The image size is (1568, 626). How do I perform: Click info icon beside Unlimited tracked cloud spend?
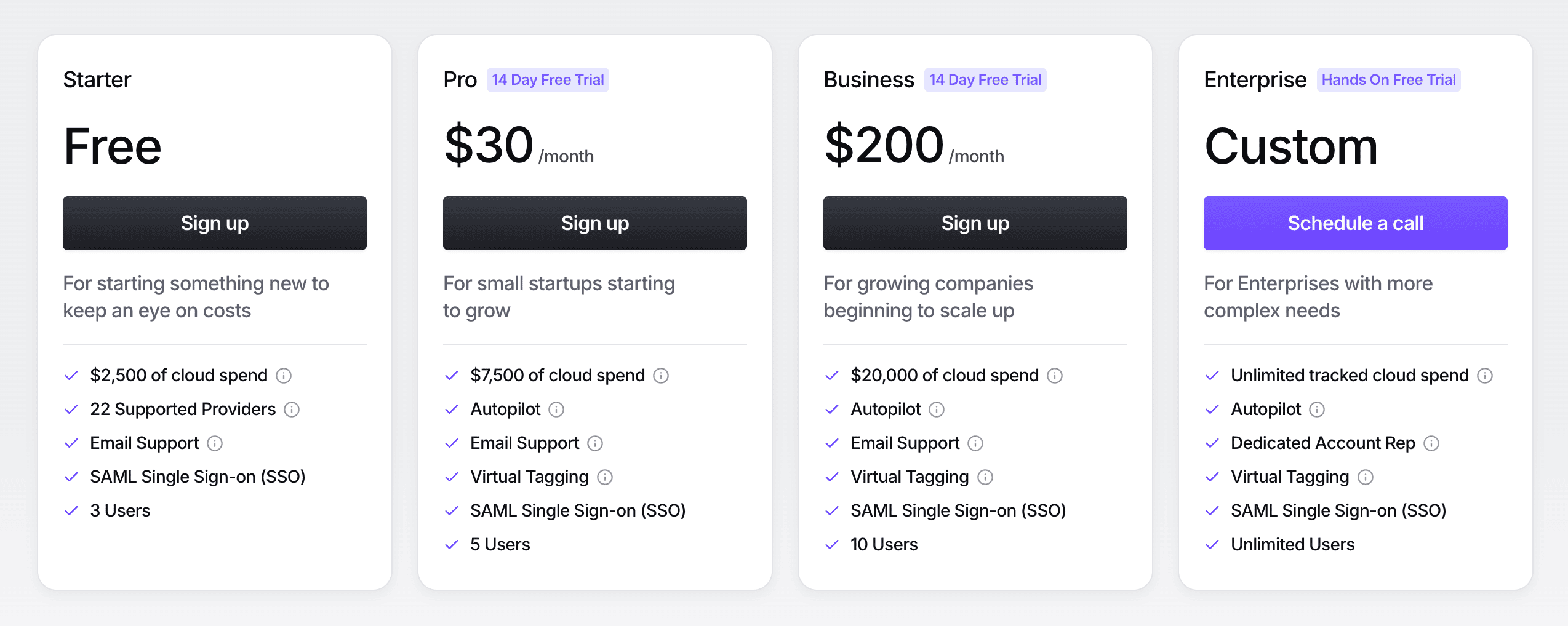point(1485,375)
